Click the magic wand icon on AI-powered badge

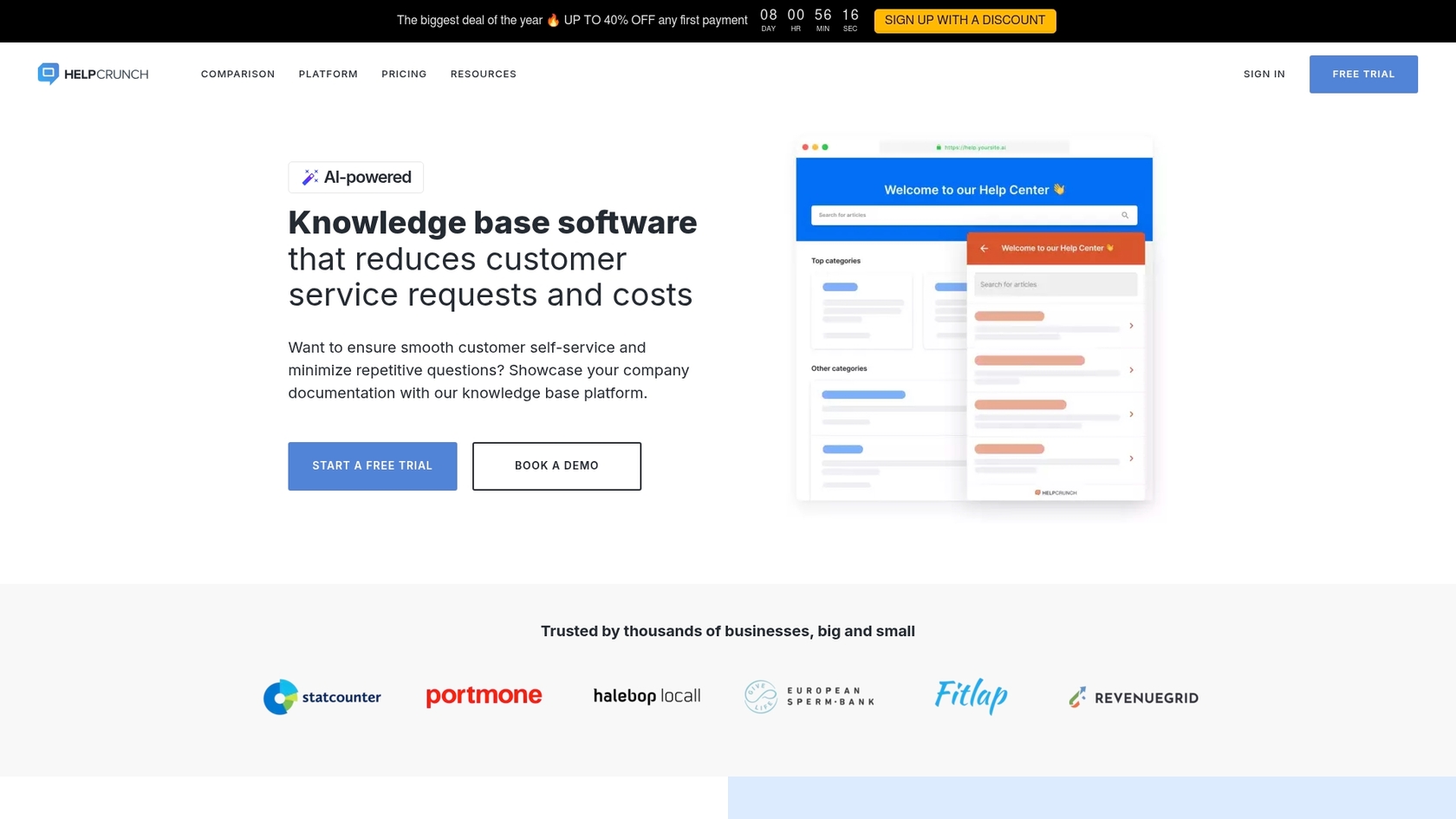pyautogui.click(x=309, y=177)
